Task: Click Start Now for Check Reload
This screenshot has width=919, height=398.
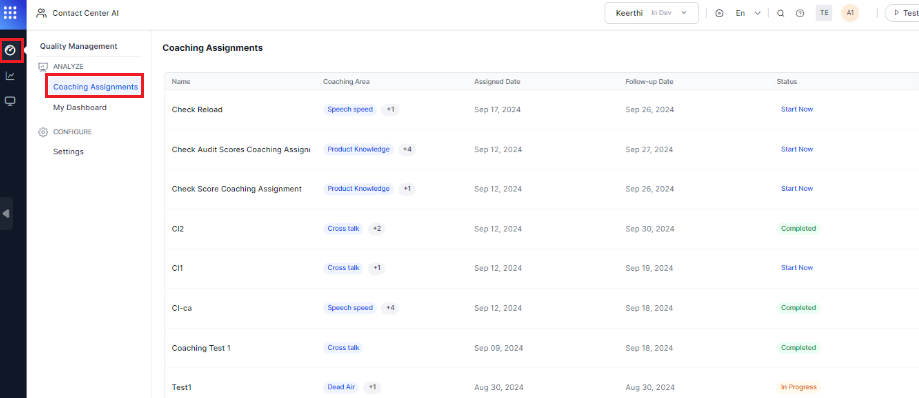Action: click(797, 110)
